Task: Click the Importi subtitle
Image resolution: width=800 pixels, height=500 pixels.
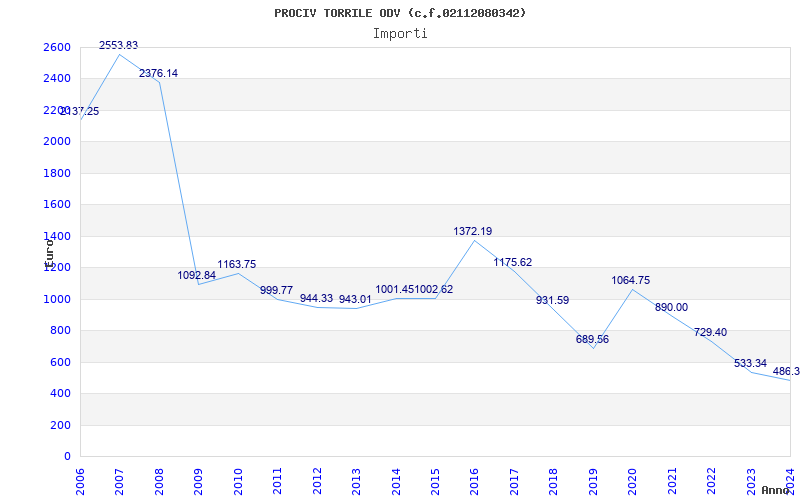Action: (400, 34)
